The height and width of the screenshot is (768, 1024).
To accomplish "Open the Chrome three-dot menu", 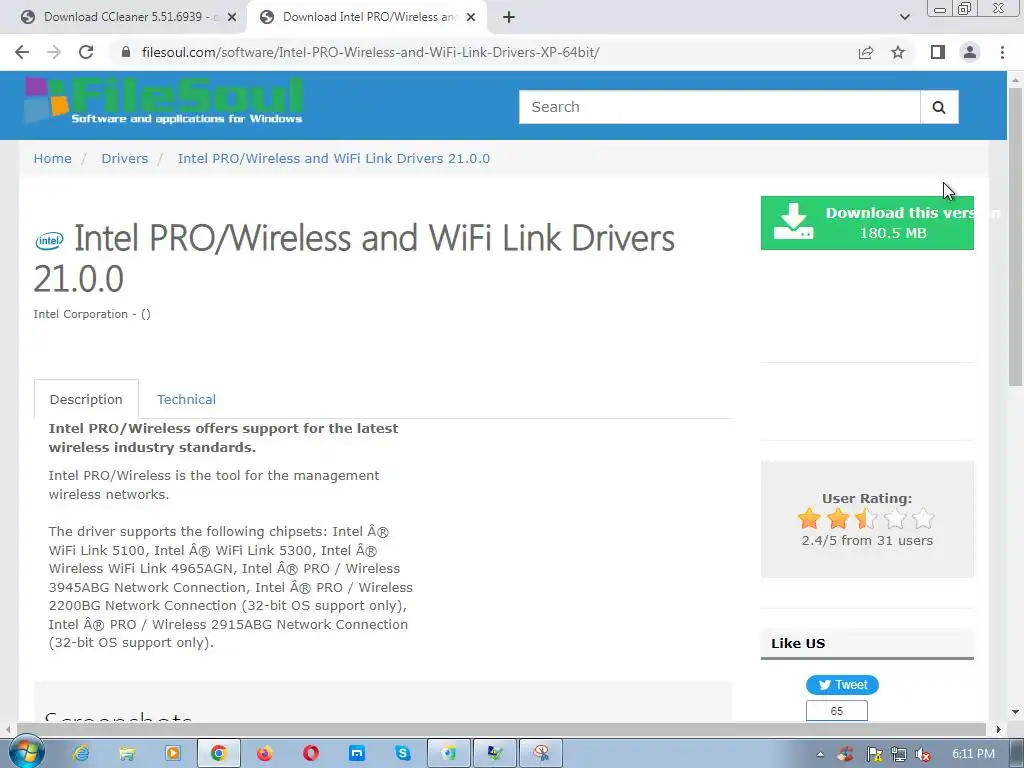I will [x=1002, y=52].
